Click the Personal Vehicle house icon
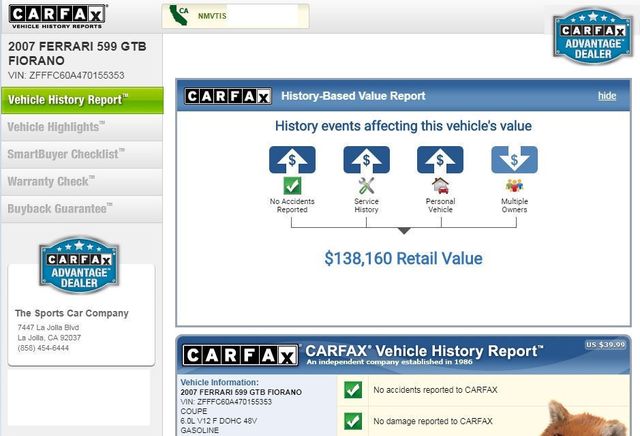Viewport: 640px width, 436px height. click(440, 185)
